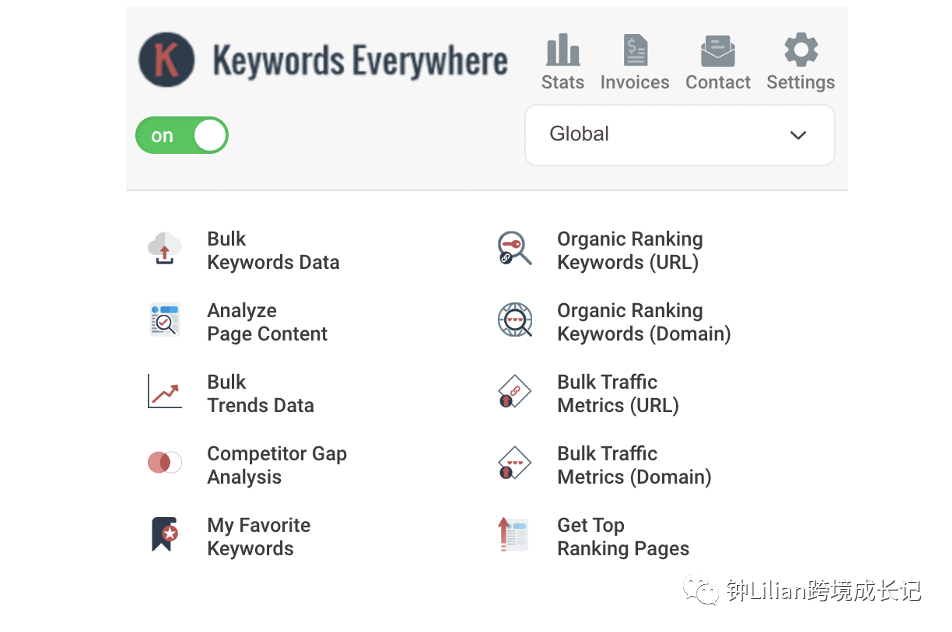Open the Settings gear icon
Screen dimensions: 952x632
(x=801, y=49)
